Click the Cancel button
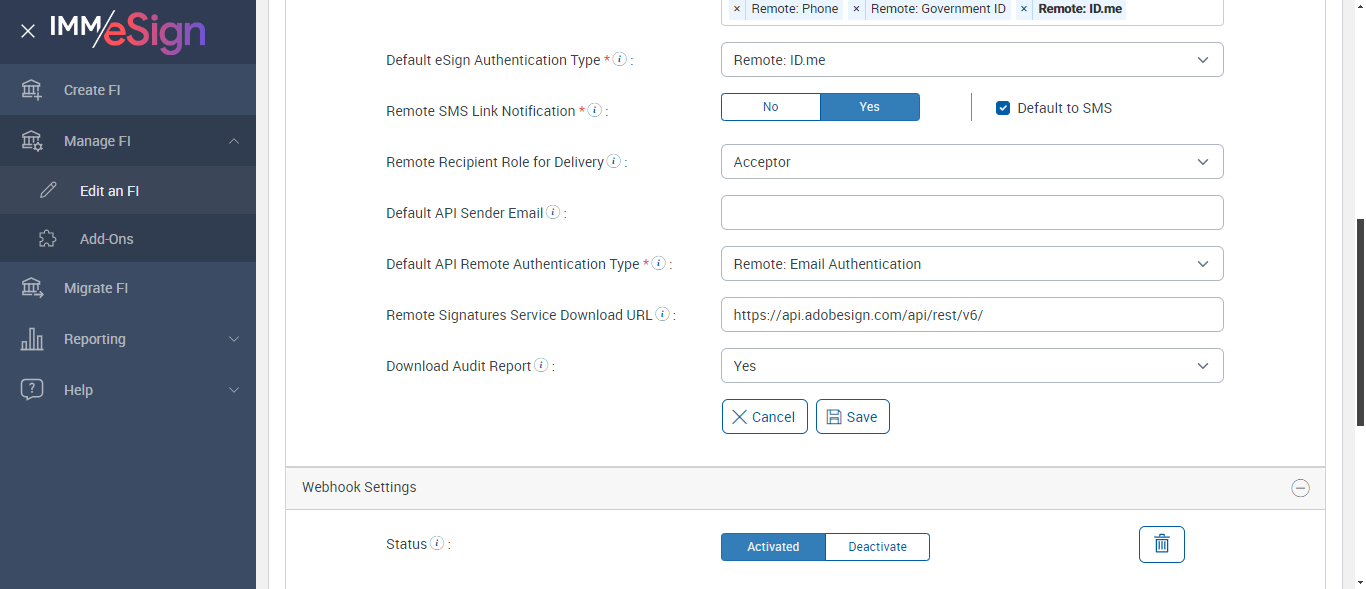This screenshot has height=589, width=1366. pos(764,417)
